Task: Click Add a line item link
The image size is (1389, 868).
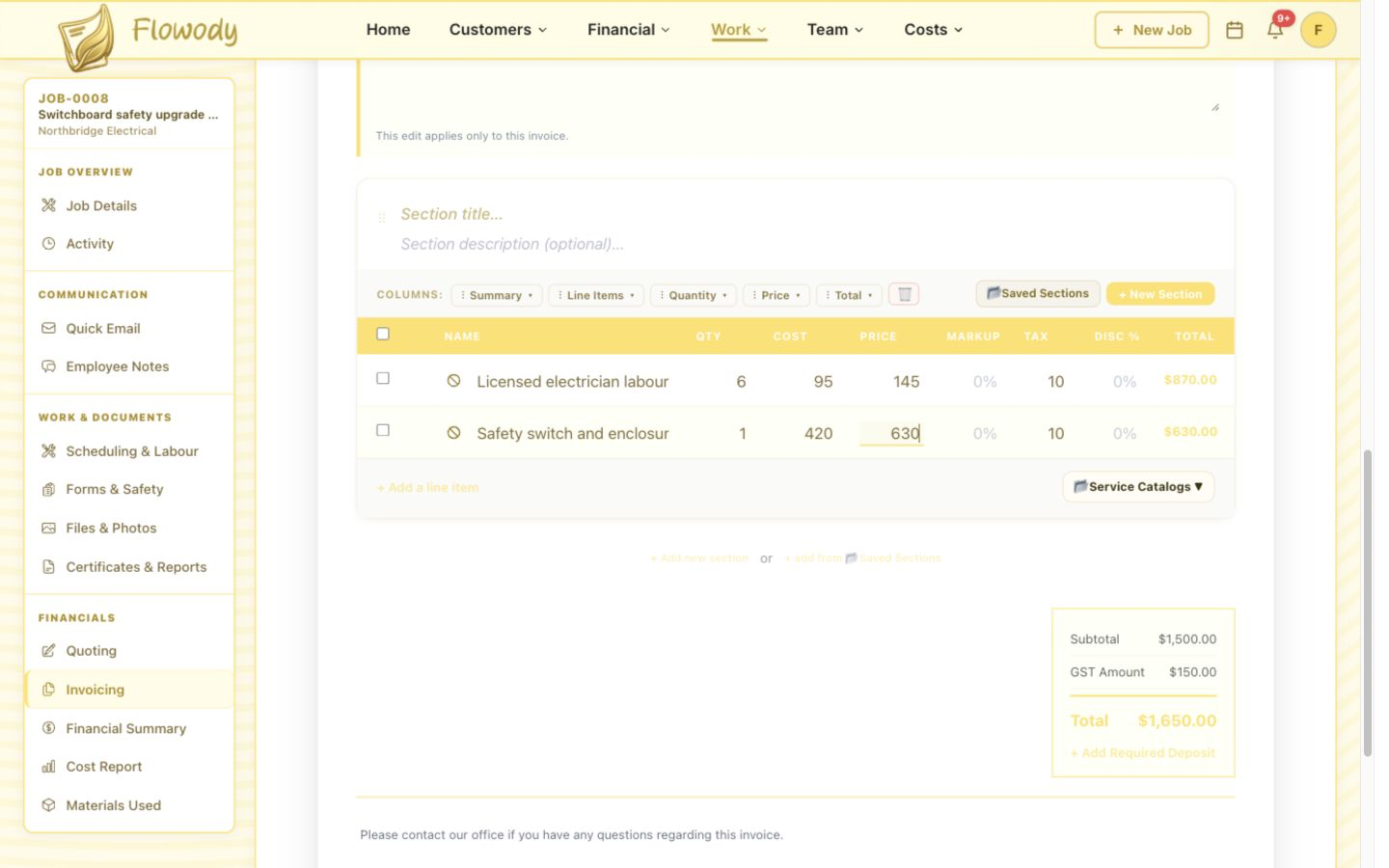Action: click(x=427, y=488)
